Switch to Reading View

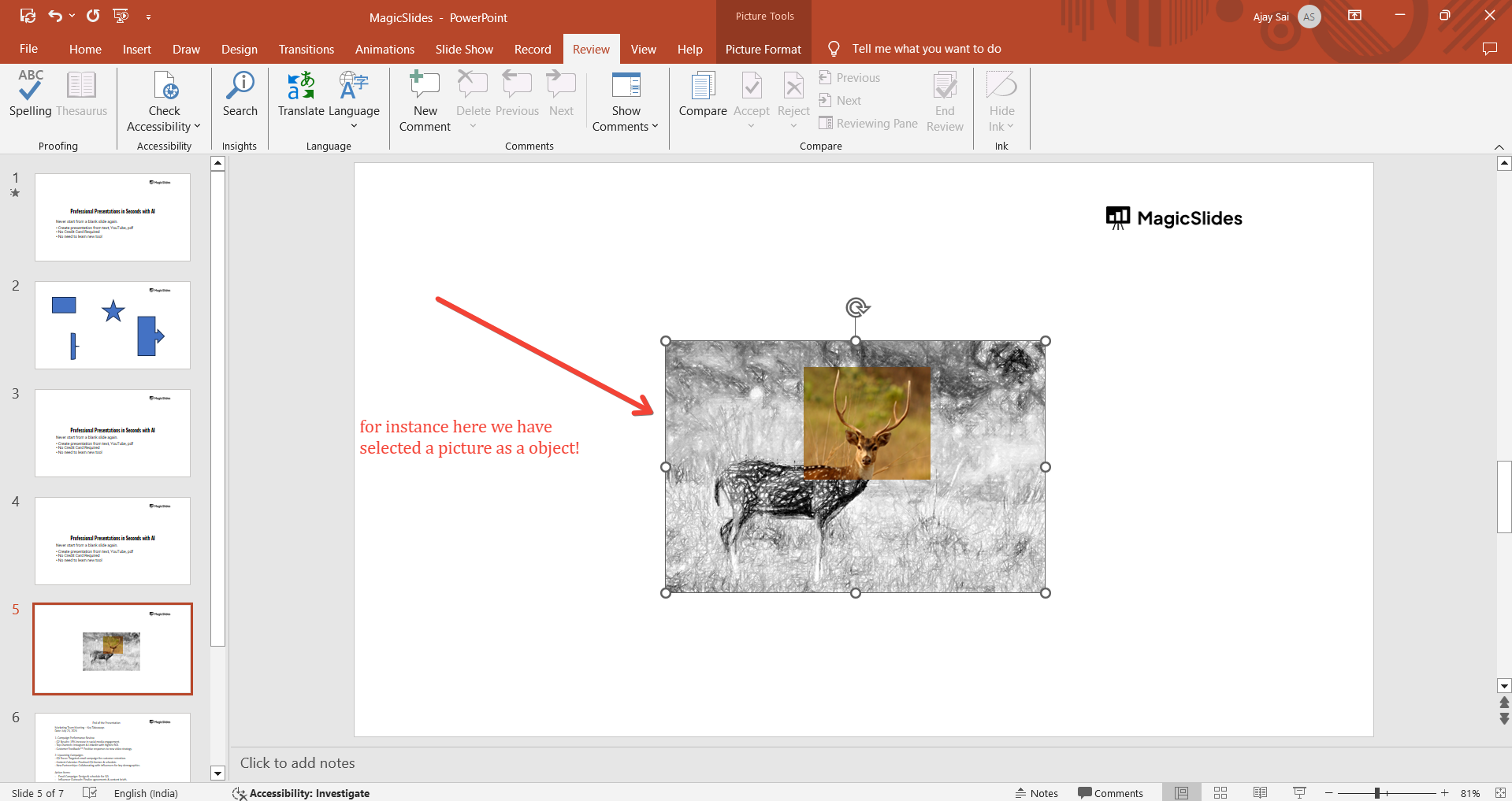pos(1260,792)
